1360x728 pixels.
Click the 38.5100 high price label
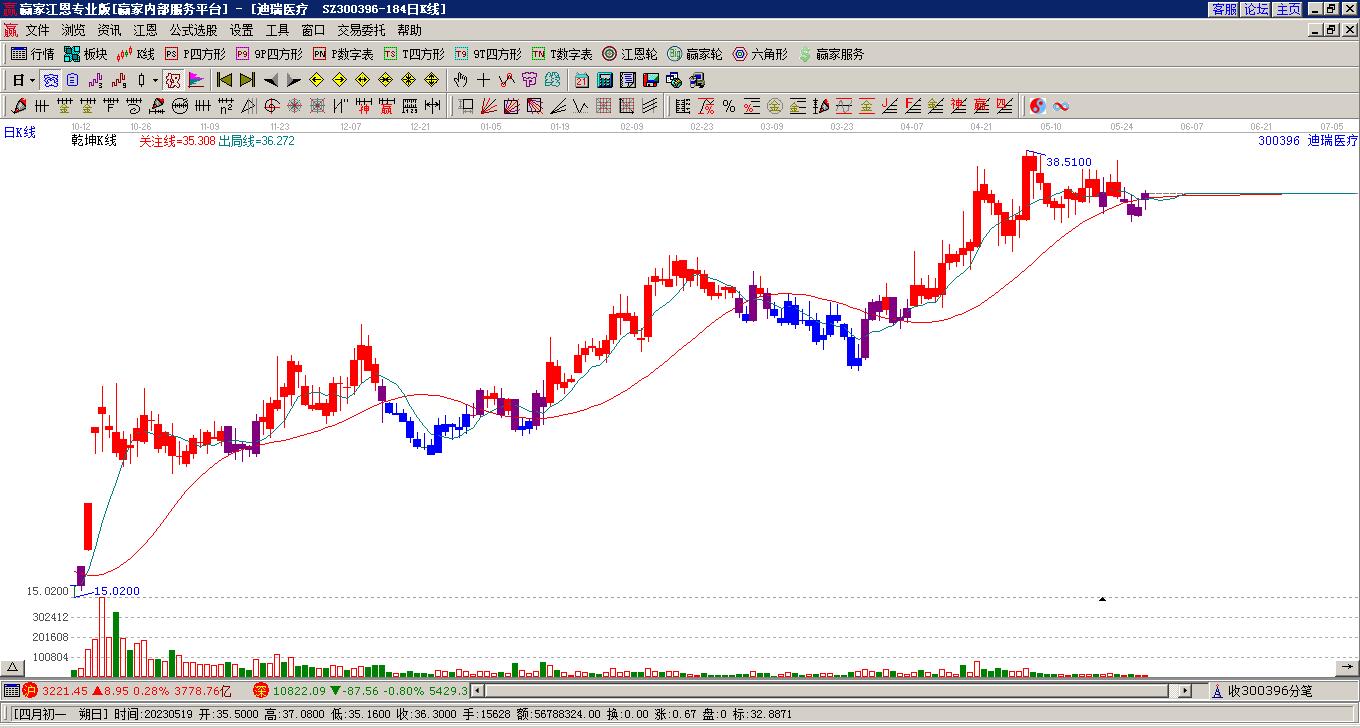tap(1069, 162)
